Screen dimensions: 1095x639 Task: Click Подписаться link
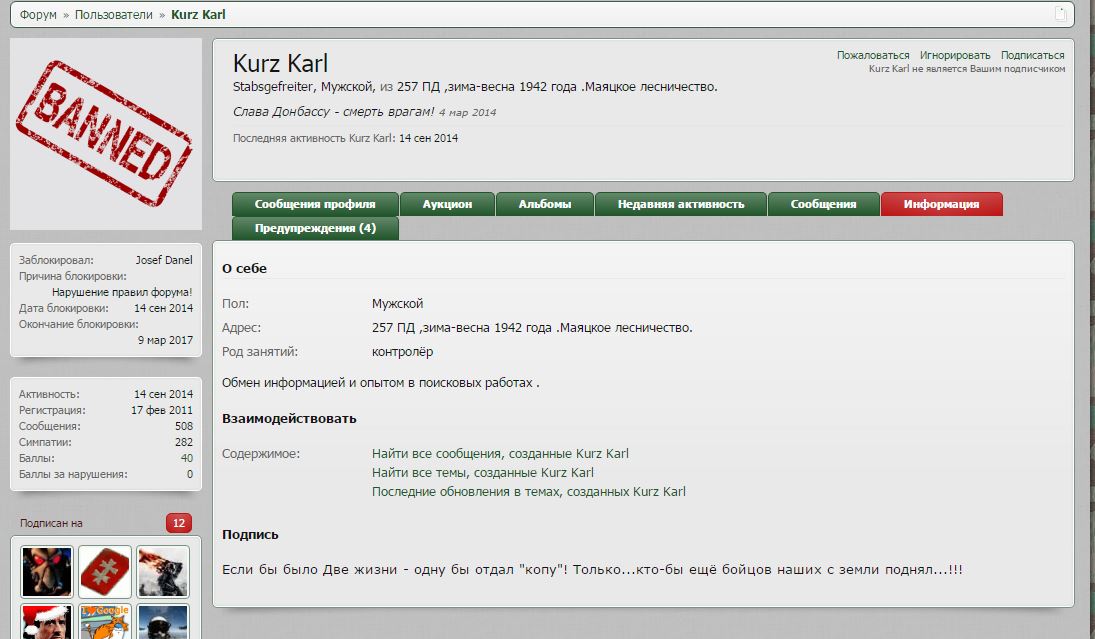1032,55
